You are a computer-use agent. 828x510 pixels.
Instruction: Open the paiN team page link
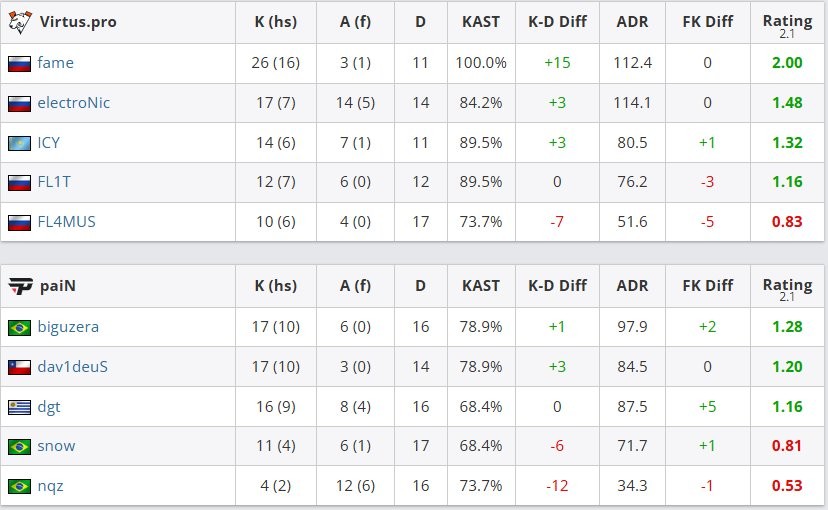57,286
